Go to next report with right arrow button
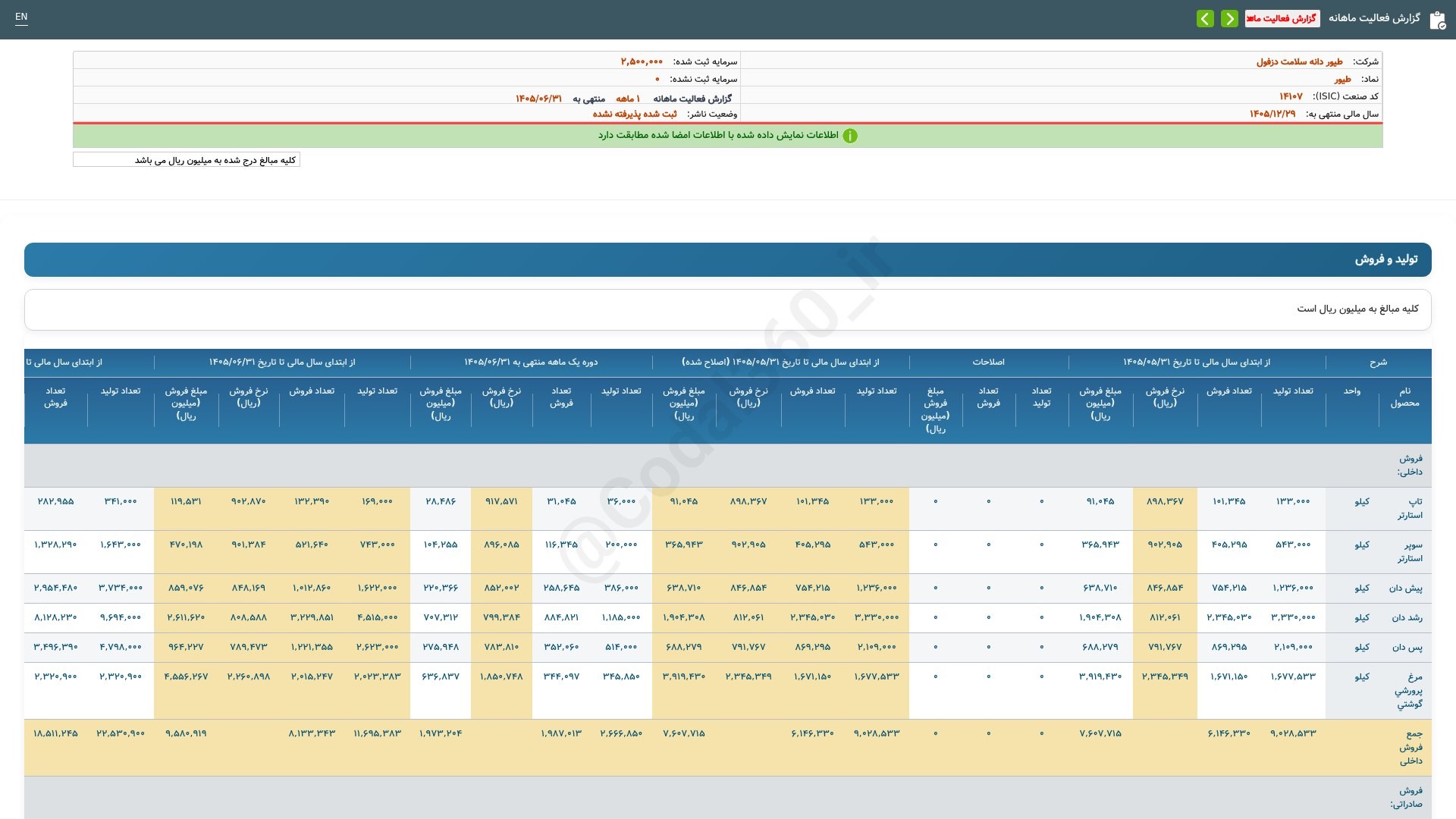The height and width of the screenshot is (819, 1456). pyautogui.click(x=1229, y=18)
